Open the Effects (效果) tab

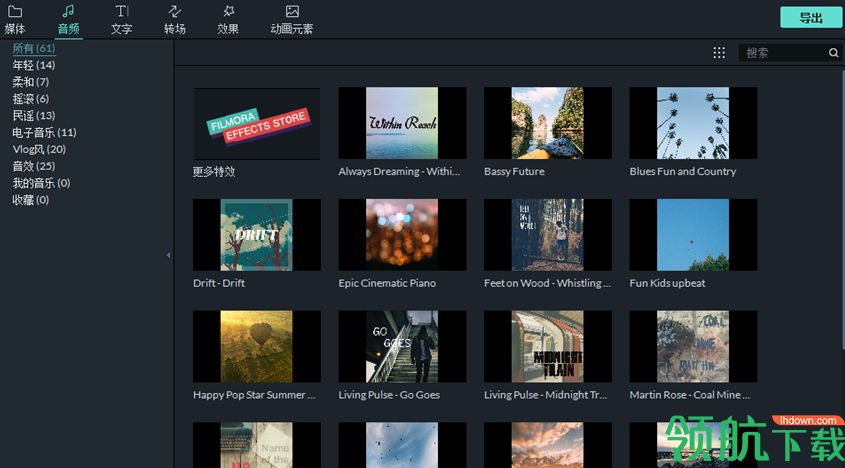228,19
